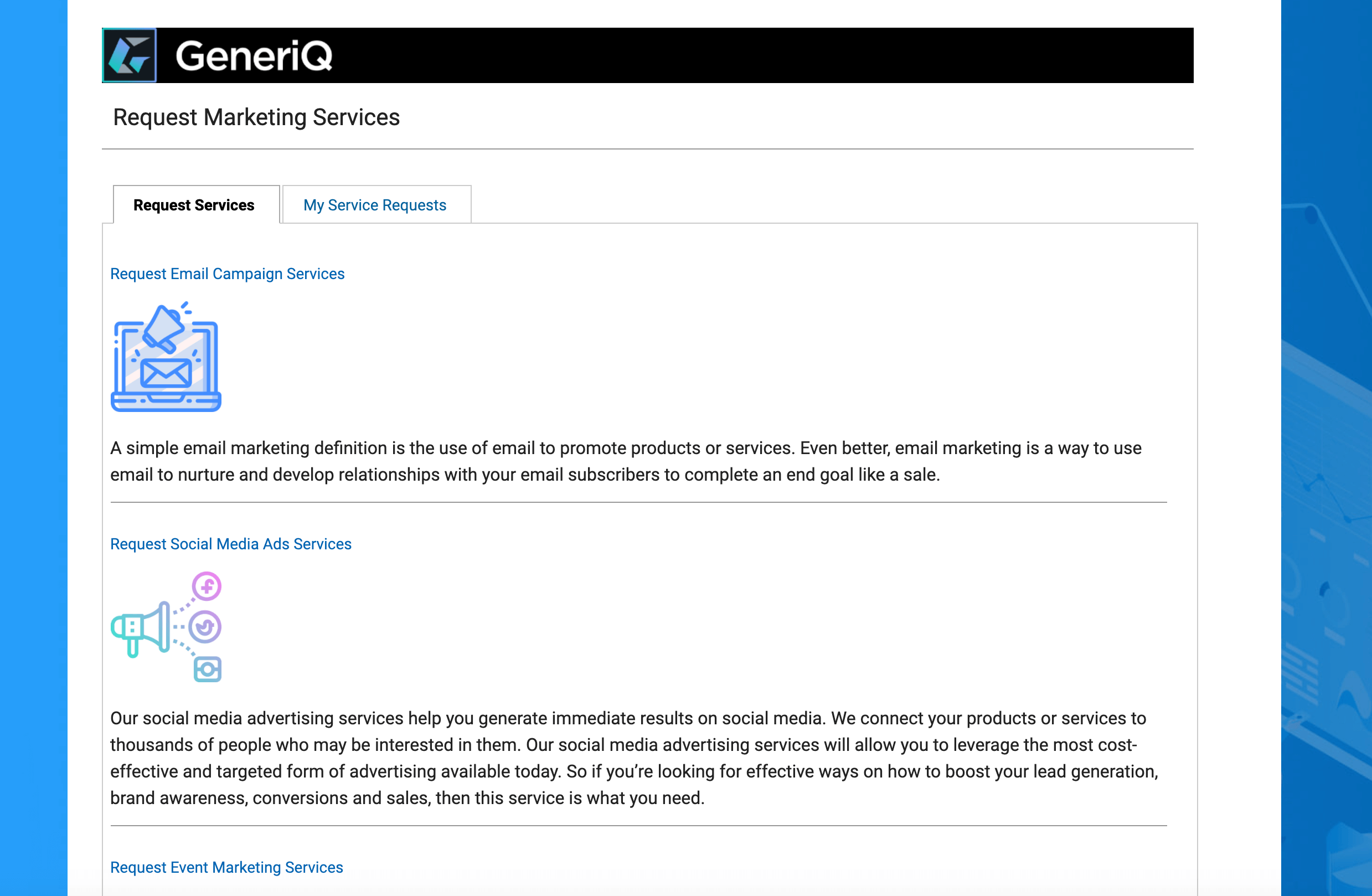1372x896 pixels.
Task: Click the pink Facebook circle icon
Action: click(x=207, y=586)
